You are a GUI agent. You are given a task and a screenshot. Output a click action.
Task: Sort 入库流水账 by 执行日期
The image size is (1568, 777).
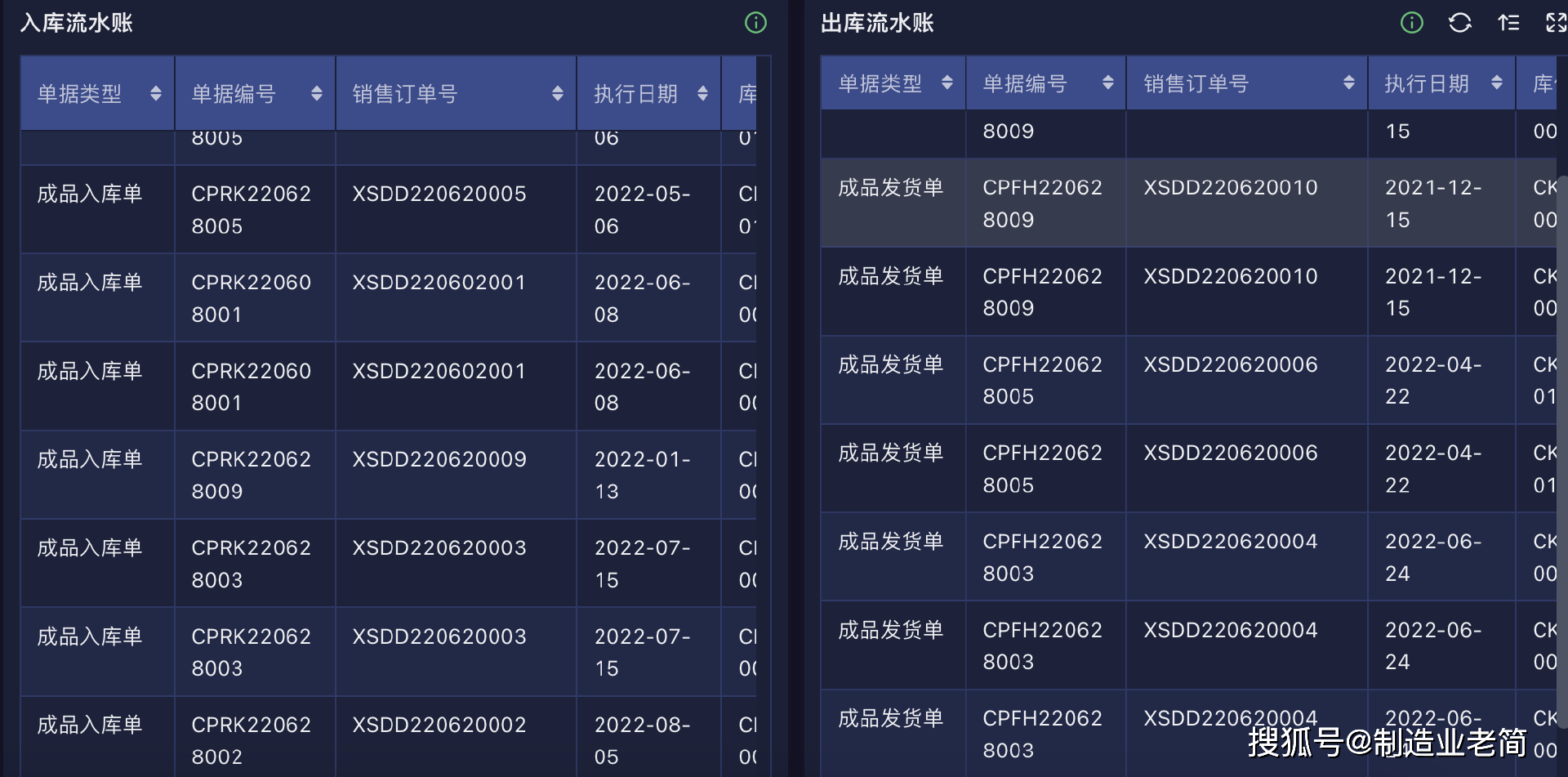[703, 94]
